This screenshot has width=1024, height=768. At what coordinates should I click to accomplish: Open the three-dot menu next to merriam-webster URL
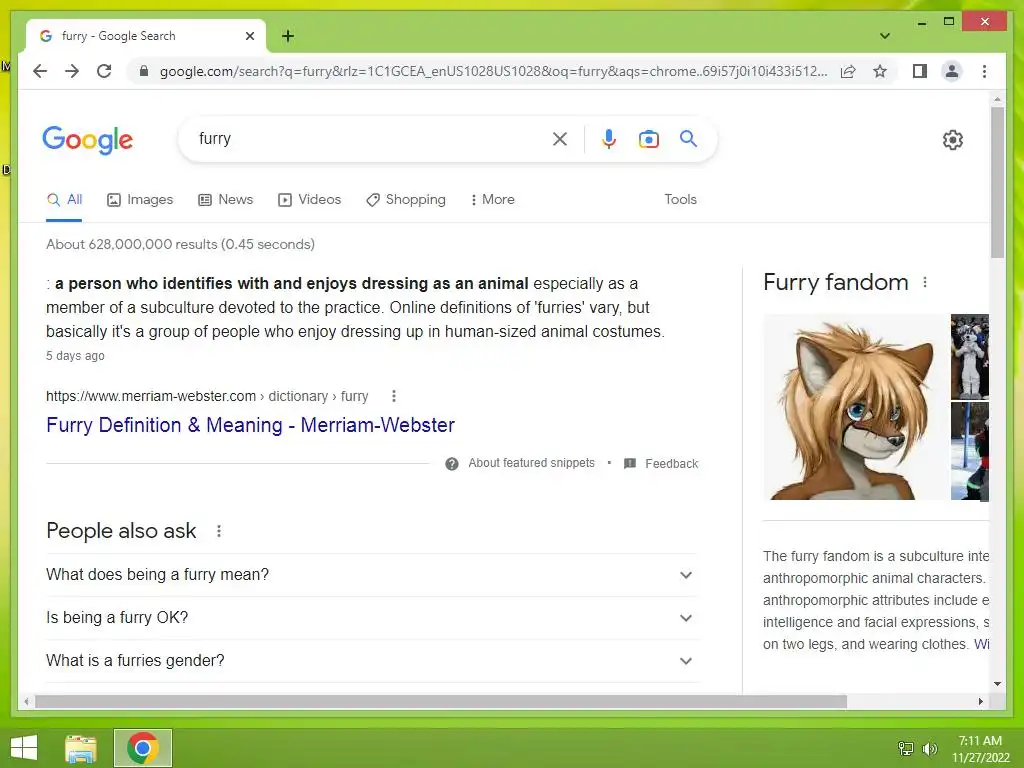click(x=393, y=396)
